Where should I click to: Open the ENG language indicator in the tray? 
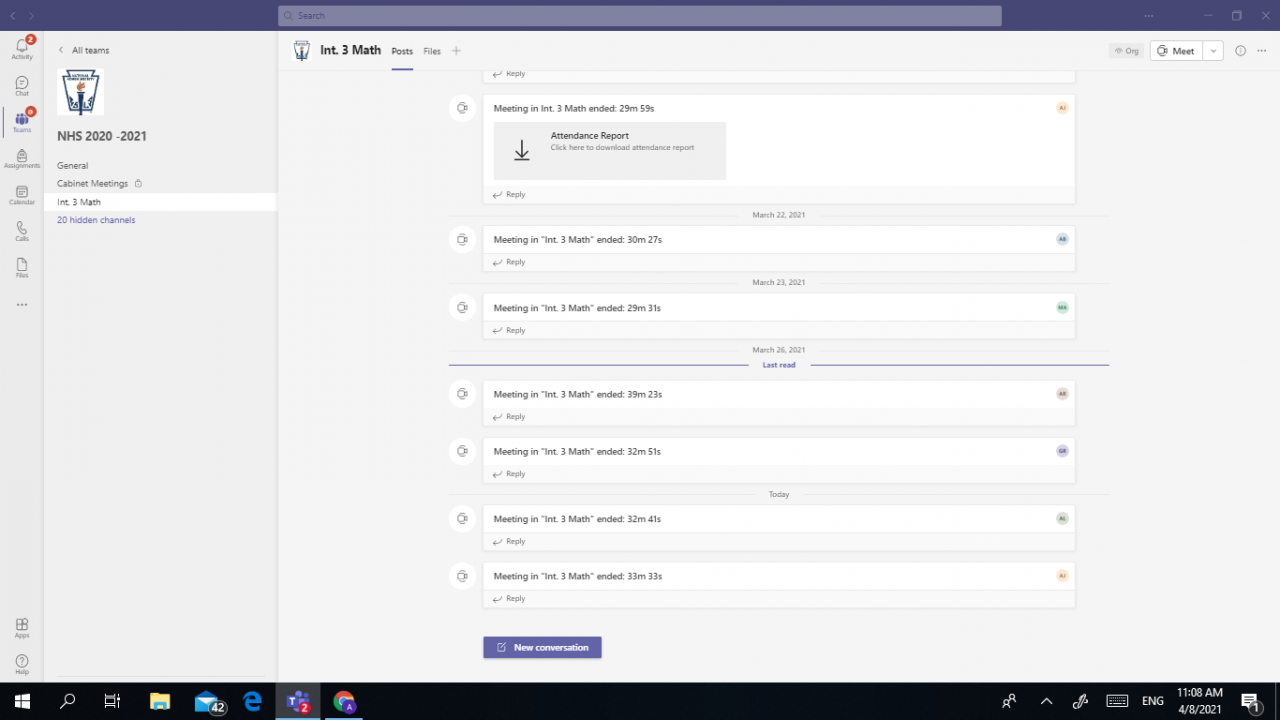tap(1152, 701)
